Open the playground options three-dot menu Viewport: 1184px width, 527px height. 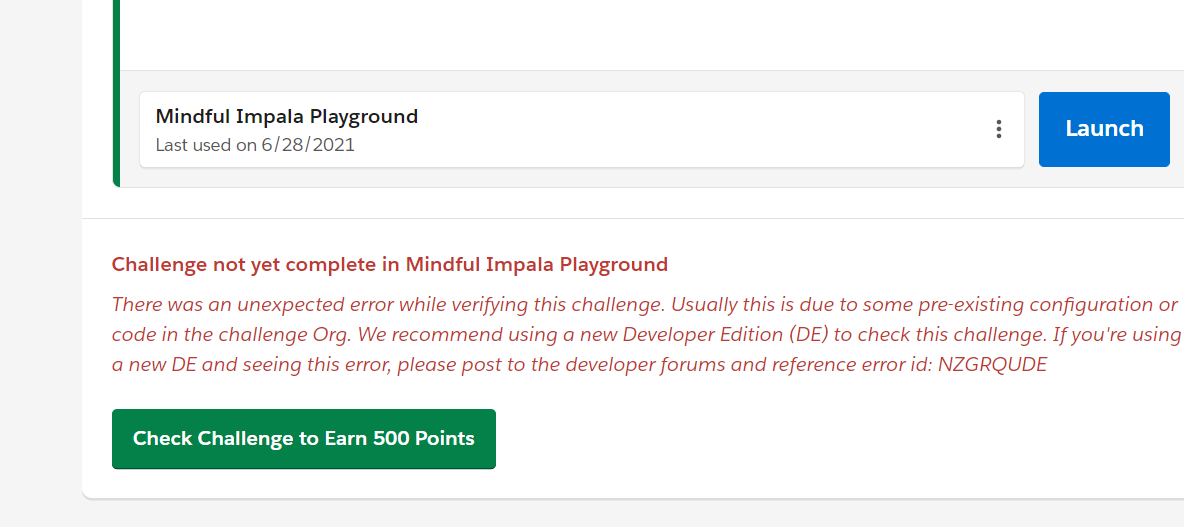pyautogui.click(x=998, y=129)
